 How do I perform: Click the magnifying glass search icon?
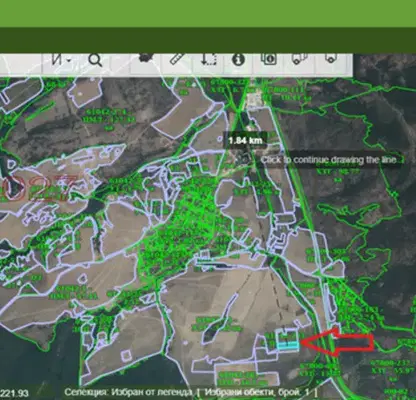[x=95, y=60]
